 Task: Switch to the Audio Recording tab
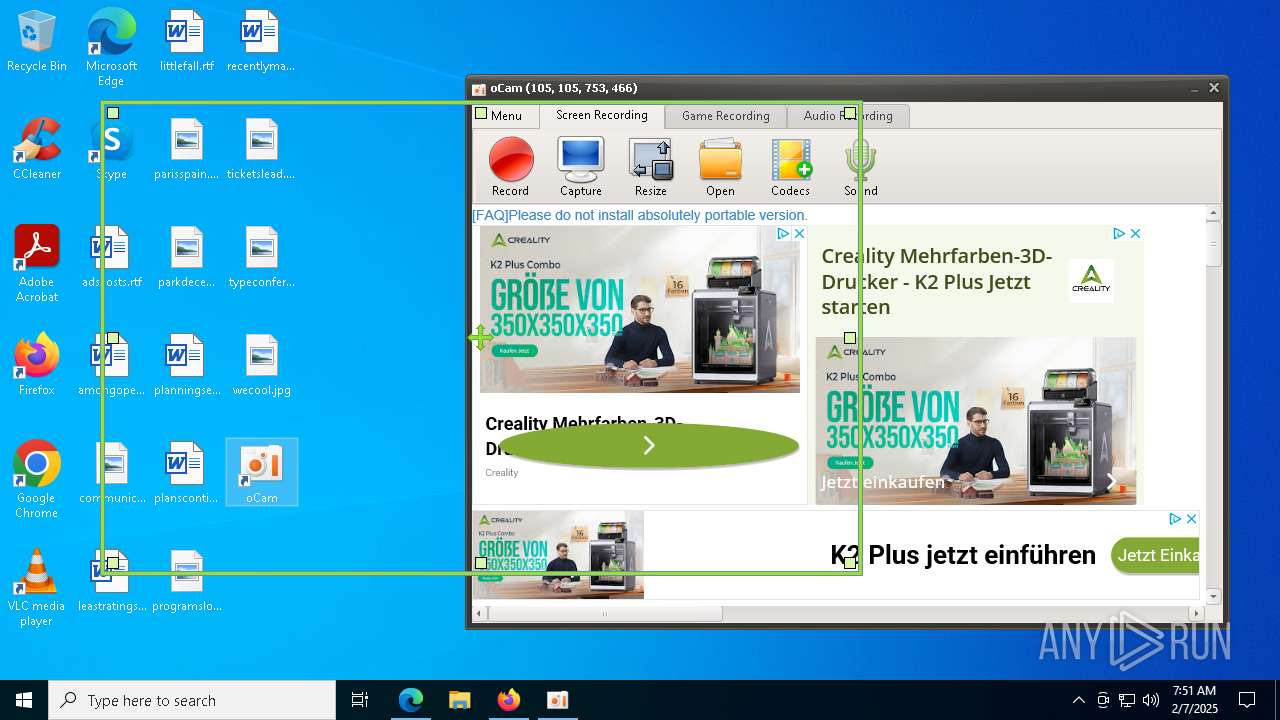[x=848, y=116]
